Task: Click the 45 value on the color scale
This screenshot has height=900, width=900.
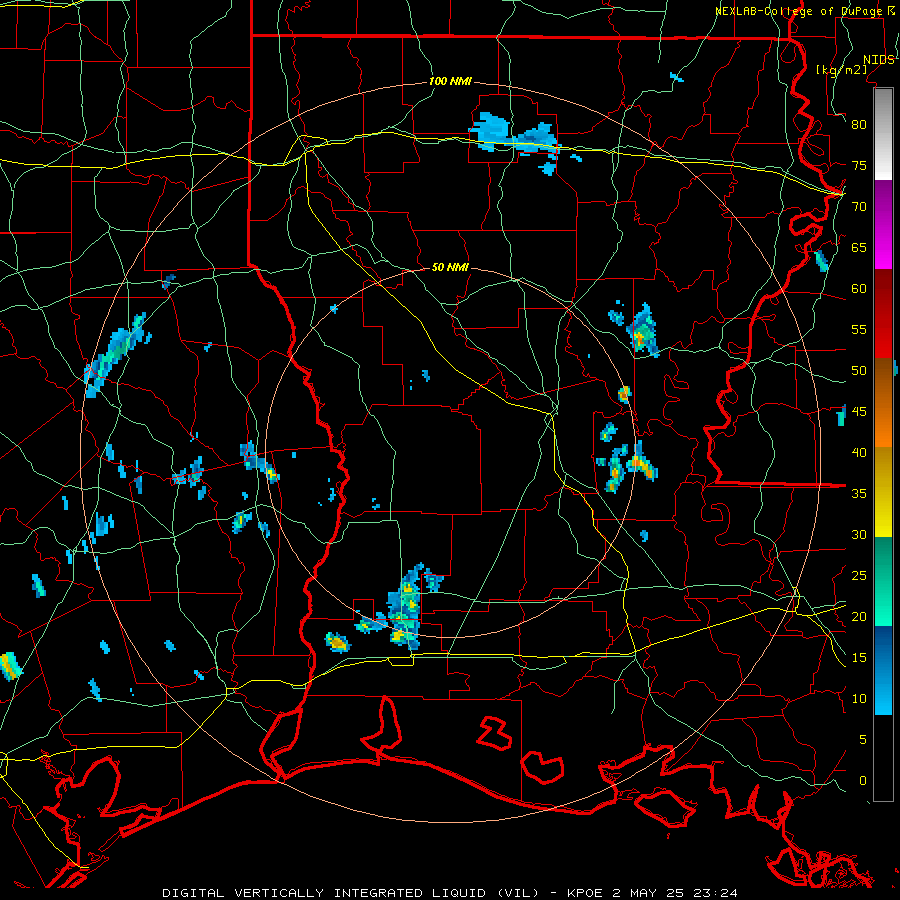Action: (x=859, y=412)
